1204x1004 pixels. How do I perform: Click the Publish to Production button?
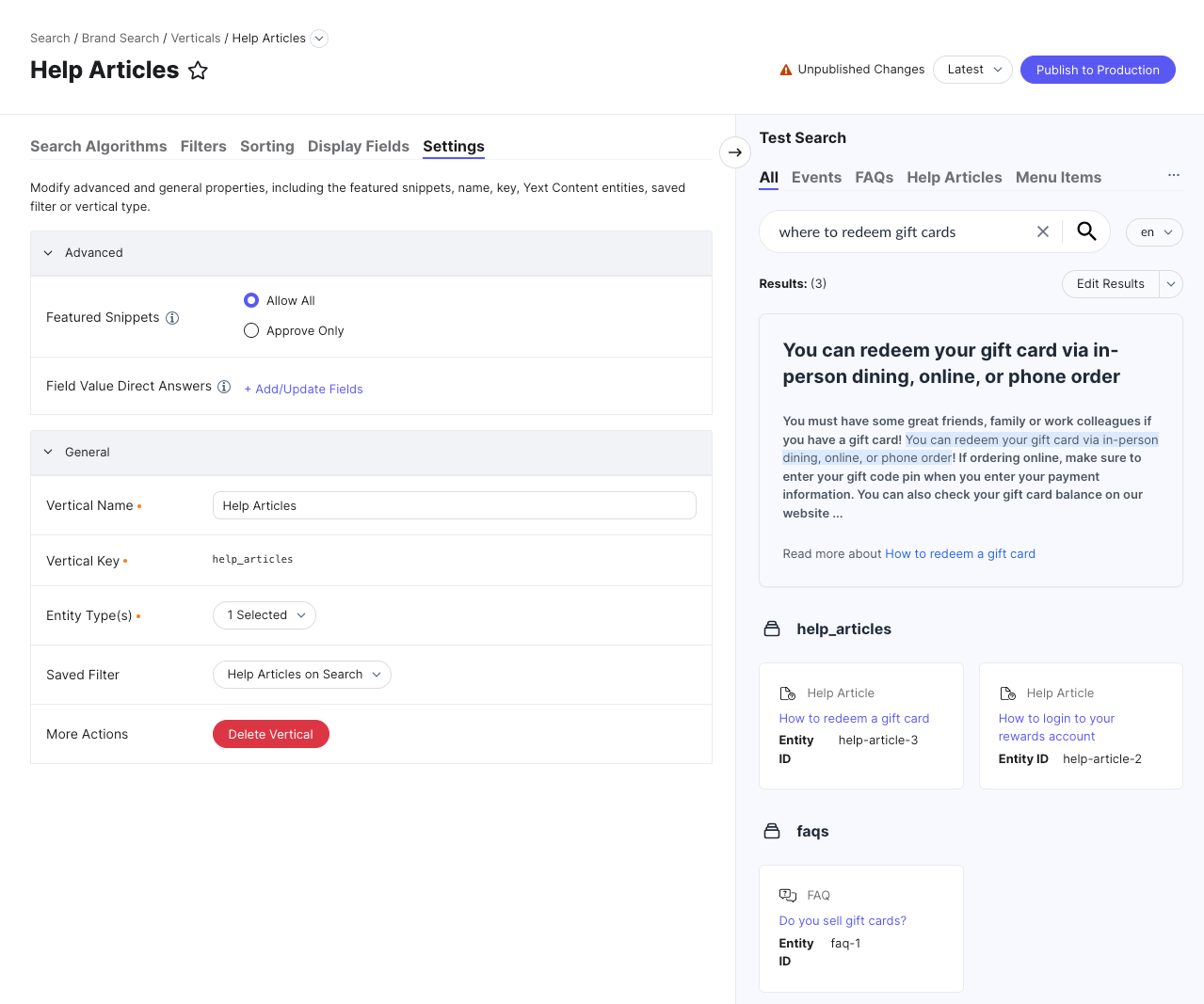(1098, 70)
